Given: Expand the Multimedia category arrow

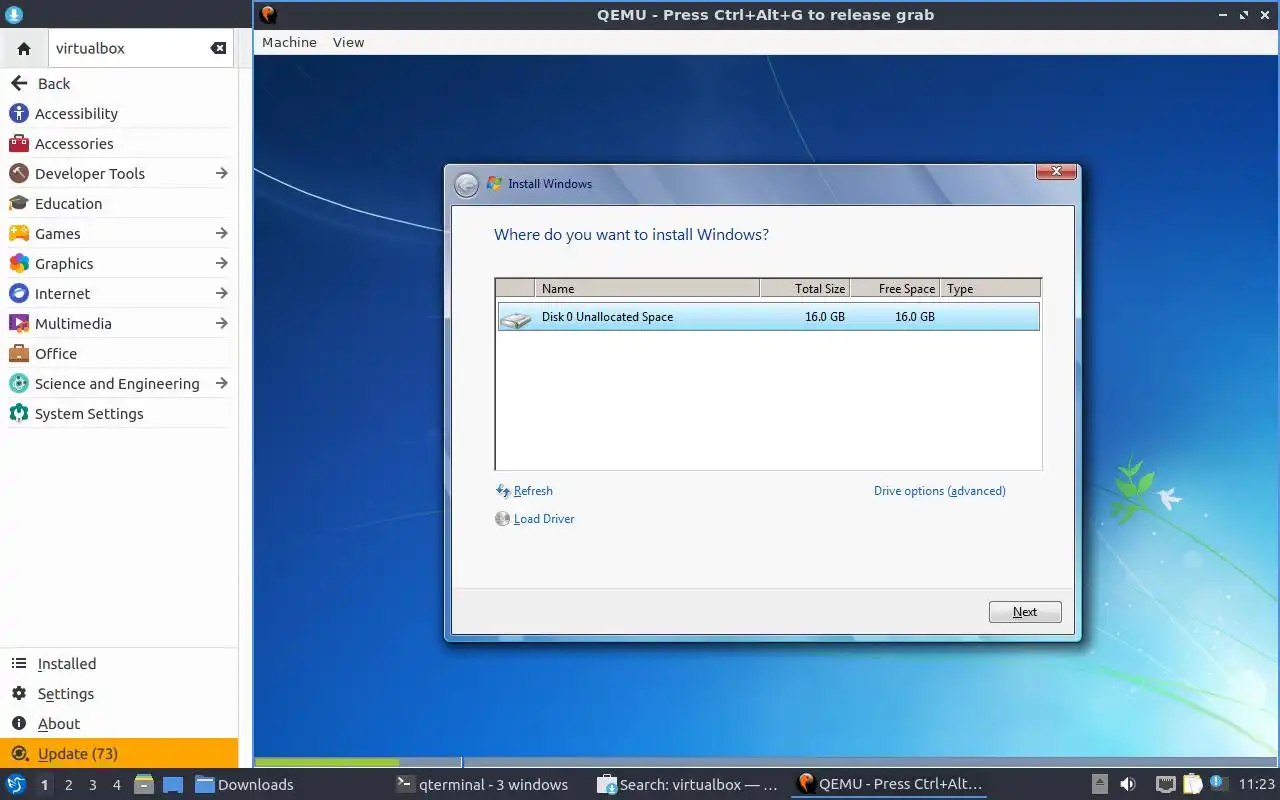Looking at the screenshot, I should click(221, 323).
